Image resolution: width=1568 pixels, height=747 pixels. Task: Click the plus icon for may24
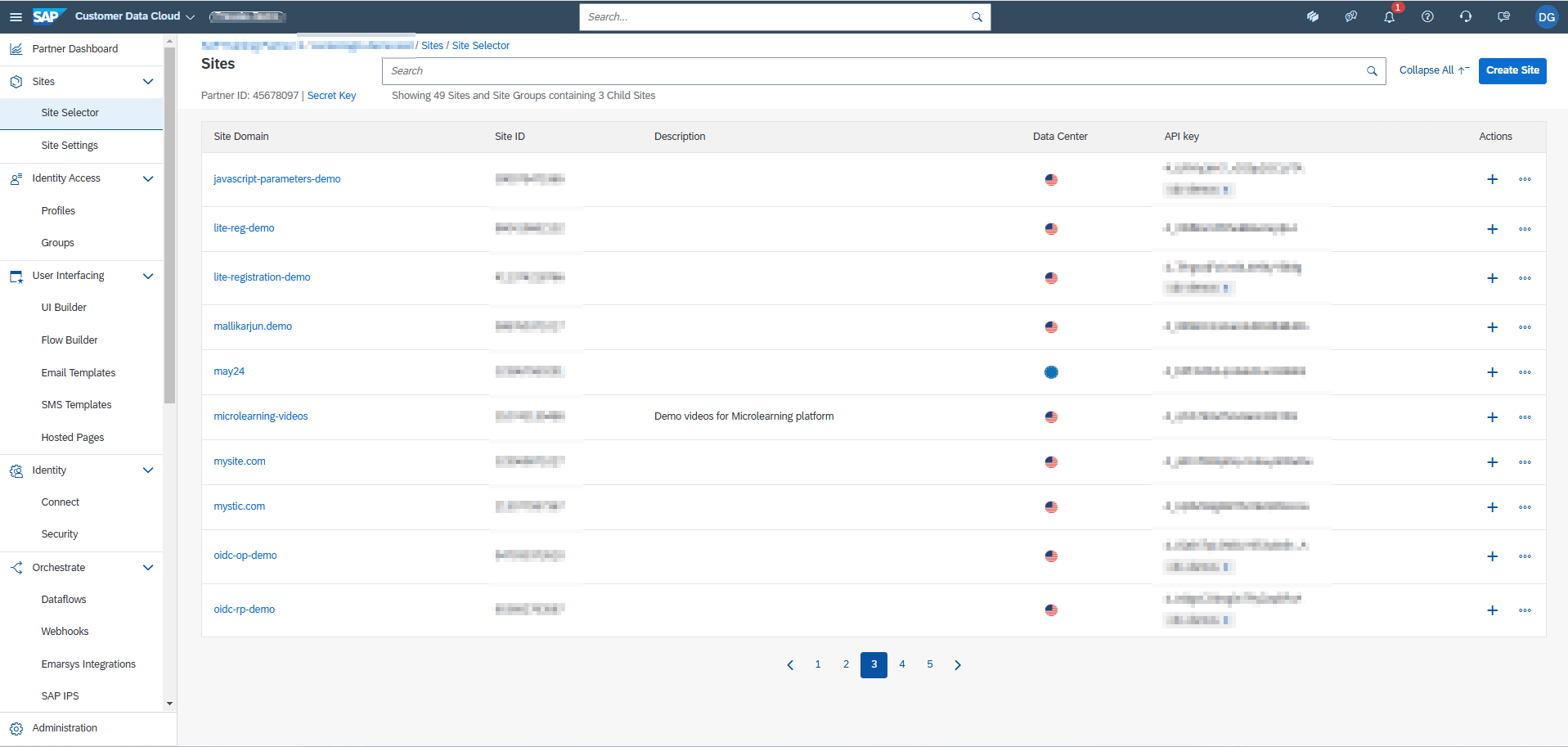coord(1492,372)
